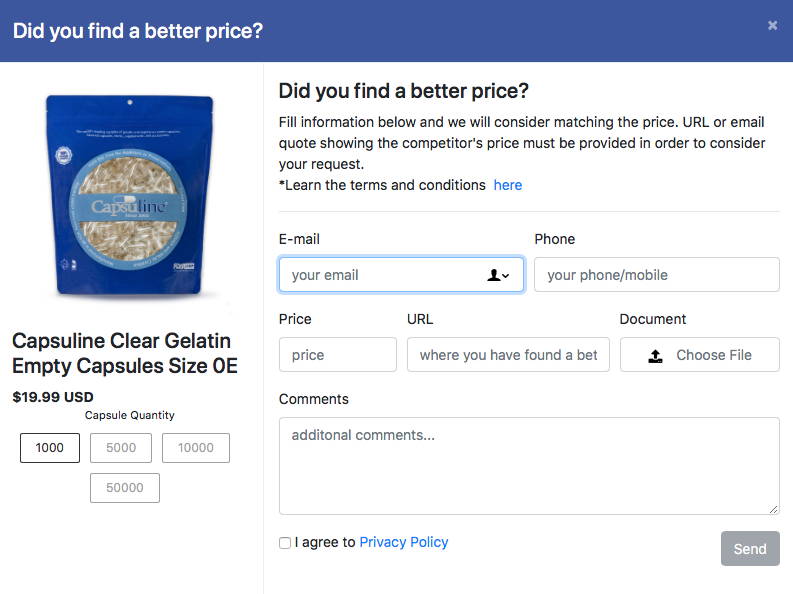Image resolution: width=793 pixels, height=594 pixels.
Task: Click the autofill contact icon in email field
Action: (x=494, y=275)
